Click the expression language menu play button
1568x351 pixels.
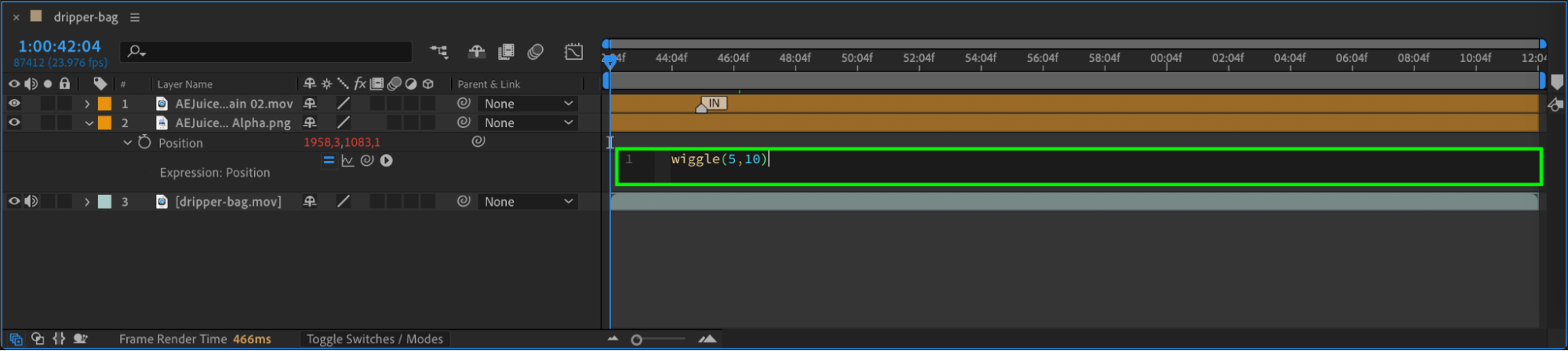pos(387,160)
